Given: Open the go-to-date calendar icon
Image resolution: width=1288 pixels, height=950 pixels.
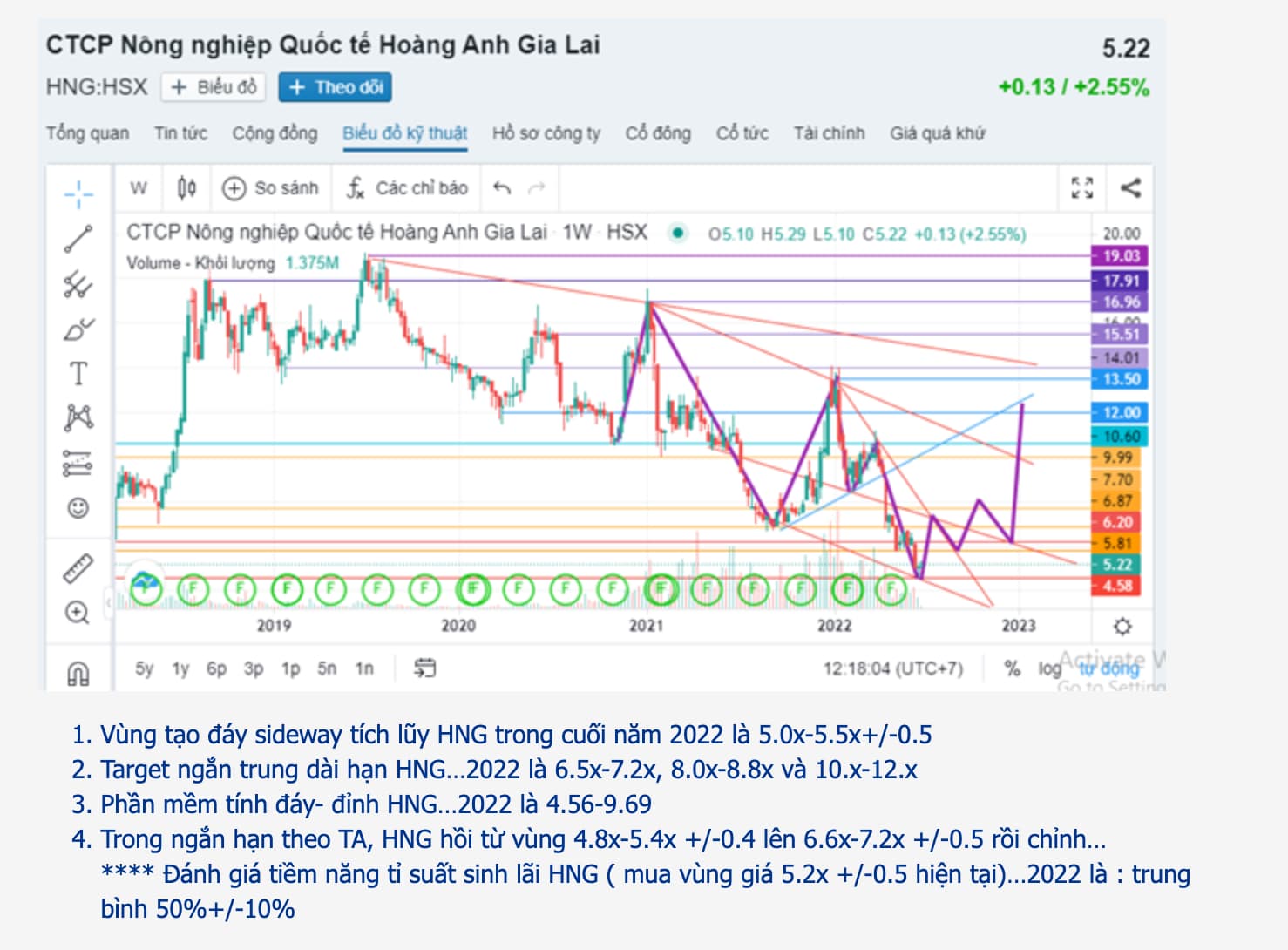Looking at the screenshot, I should point(424,668).
